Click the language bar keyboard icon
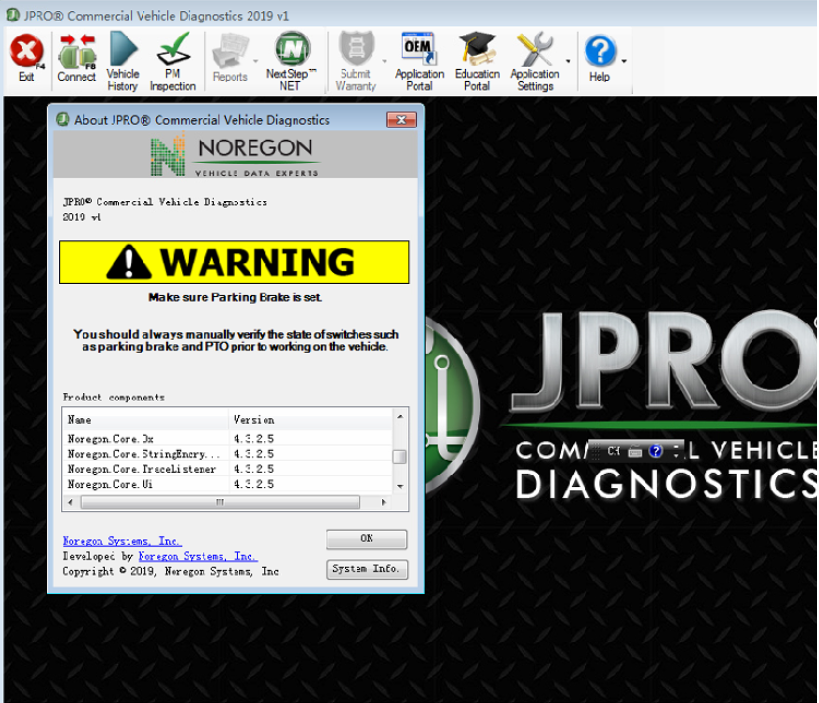 coord(635,451)
